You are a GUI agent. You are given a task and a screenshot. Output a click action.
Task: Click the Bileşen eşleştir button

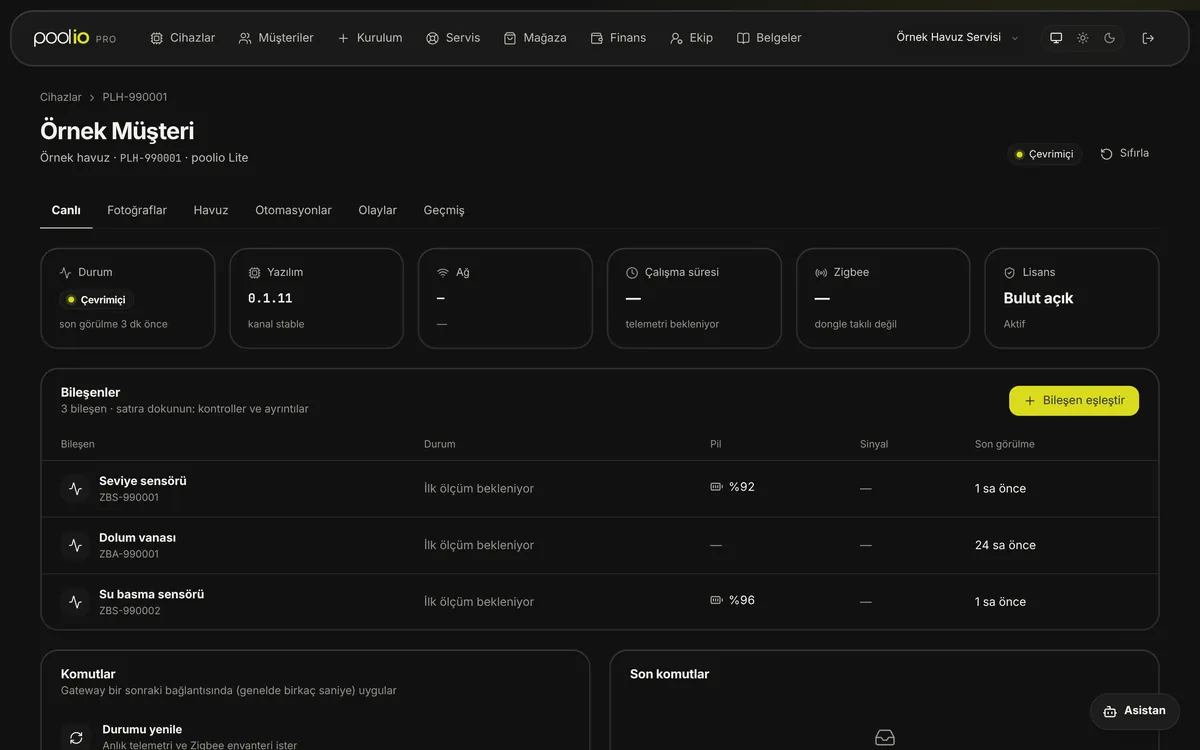tap(1074, 401)
